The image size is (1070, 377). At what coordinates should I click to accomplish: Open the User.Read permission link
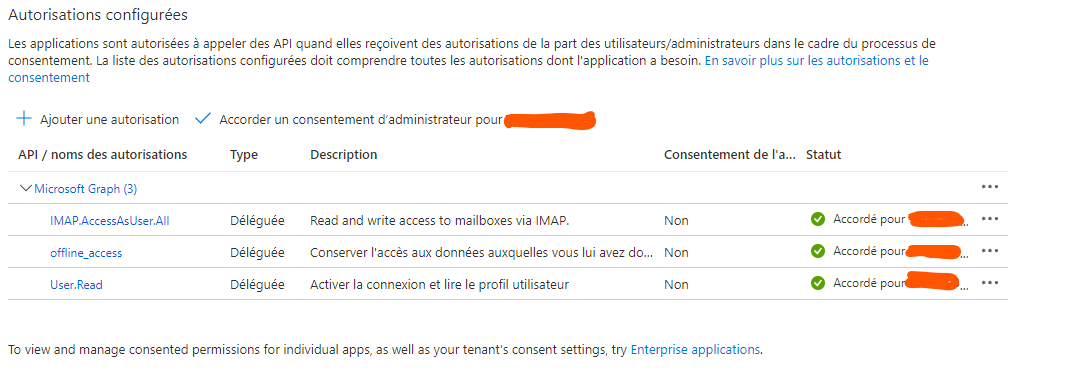(76, 284)
